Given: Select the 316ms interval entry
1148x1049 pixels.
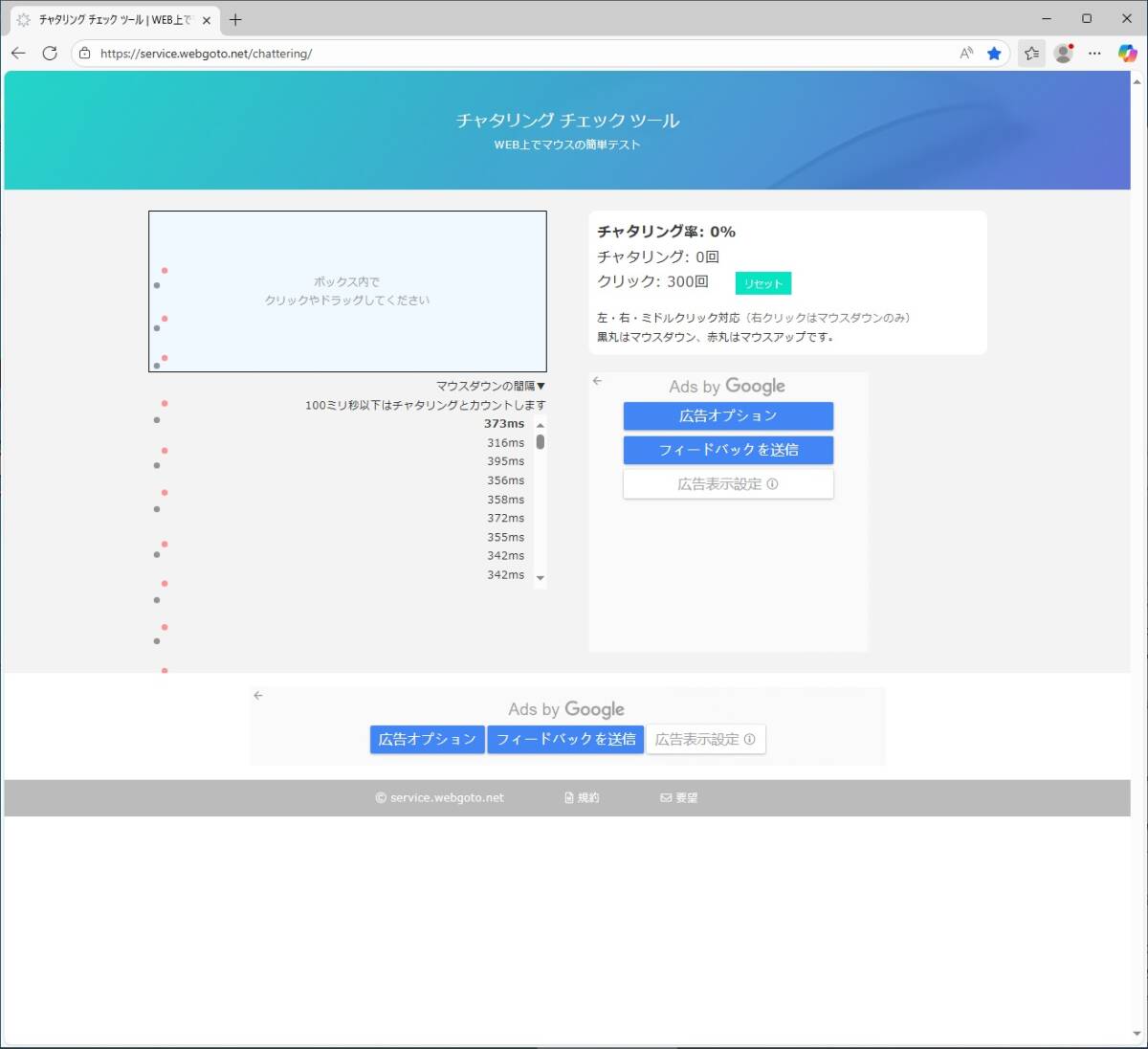Looking at the screenshot, I should point(505,443).
